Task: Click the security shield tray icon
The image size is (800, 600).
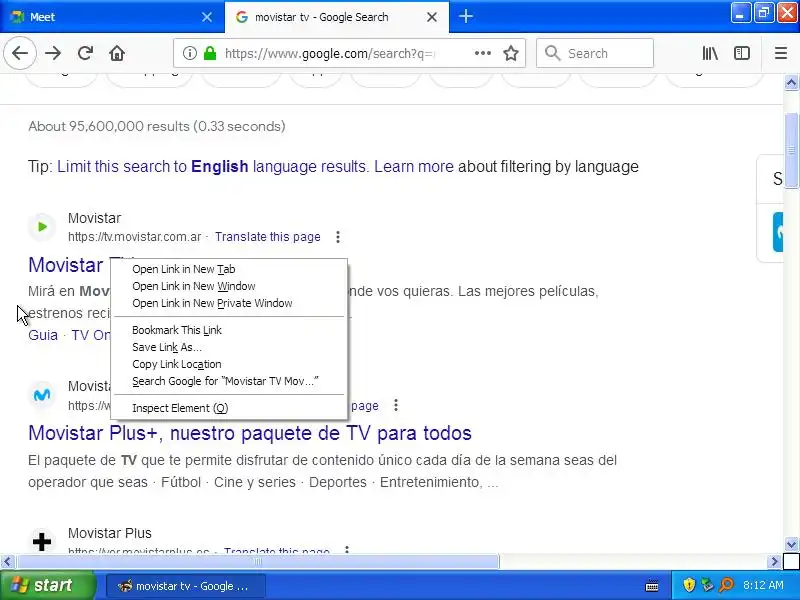Action: click(689, 585)
